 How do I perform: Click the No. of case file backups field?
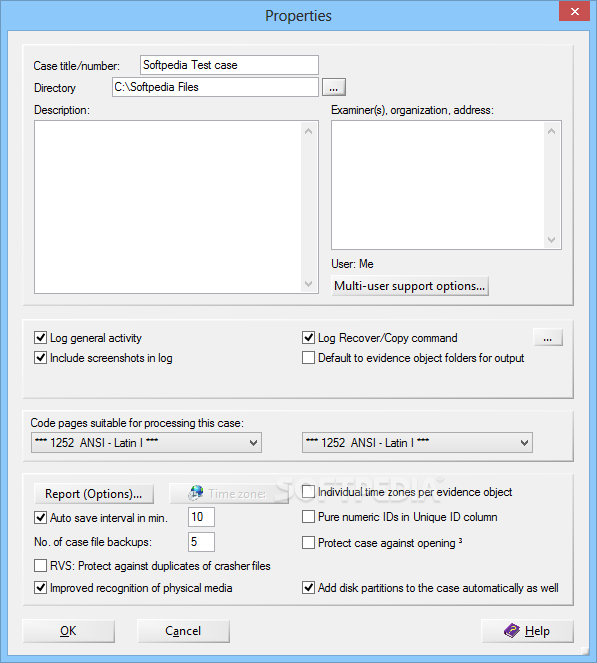click(x=201, y=542)
